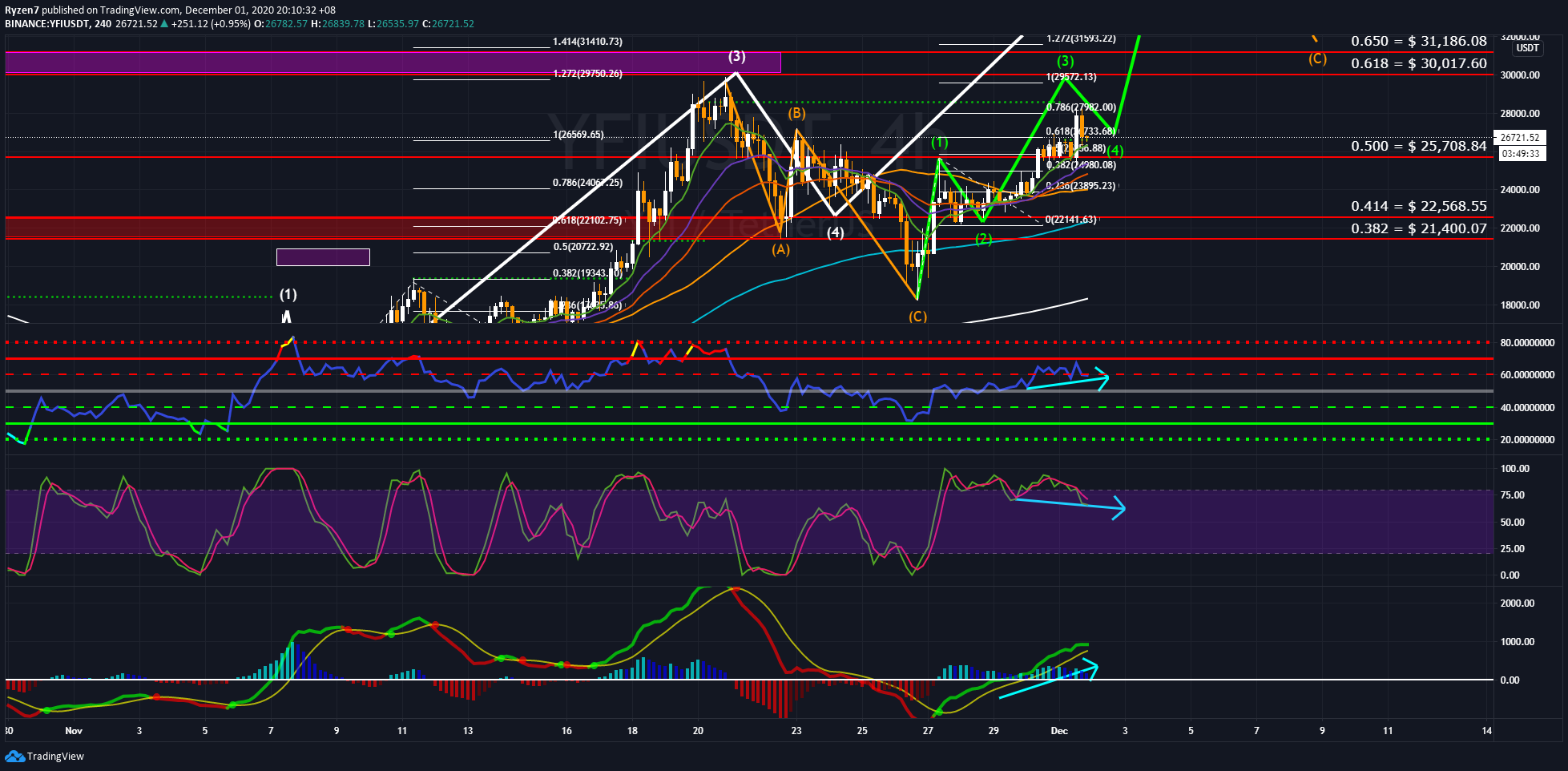Click the fib label 0.786(27982.00)

(x=1081, y=107)
